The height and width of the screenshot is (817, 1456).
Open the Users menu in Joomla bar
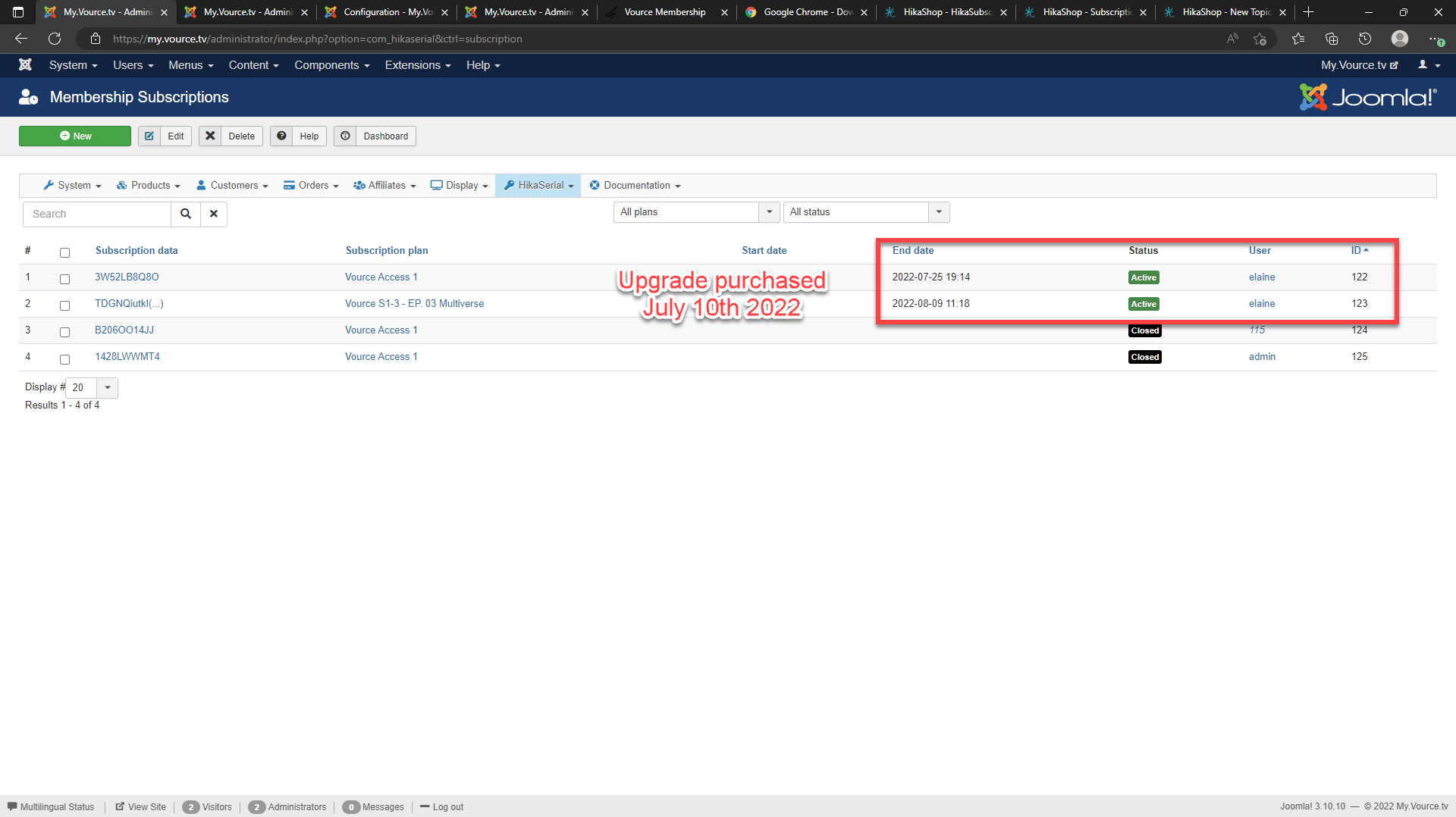133,65
